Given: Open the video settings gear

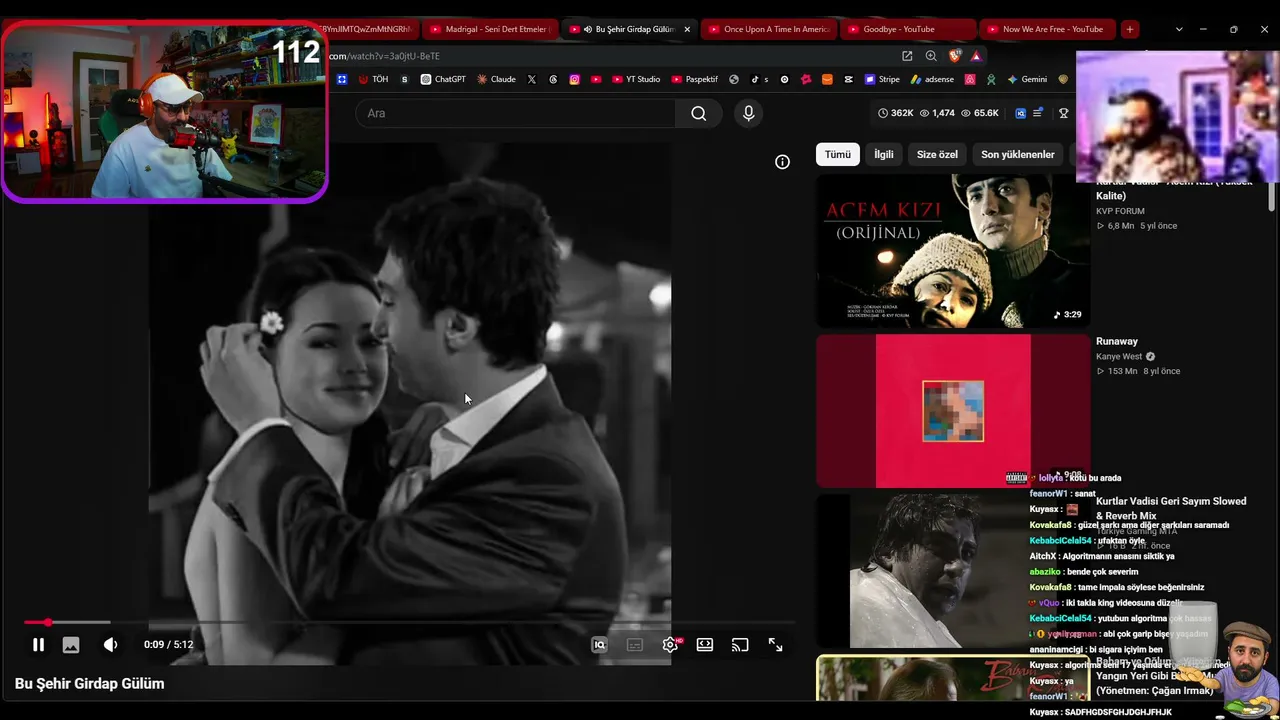Looking at the screenshot, I should 670,645.
